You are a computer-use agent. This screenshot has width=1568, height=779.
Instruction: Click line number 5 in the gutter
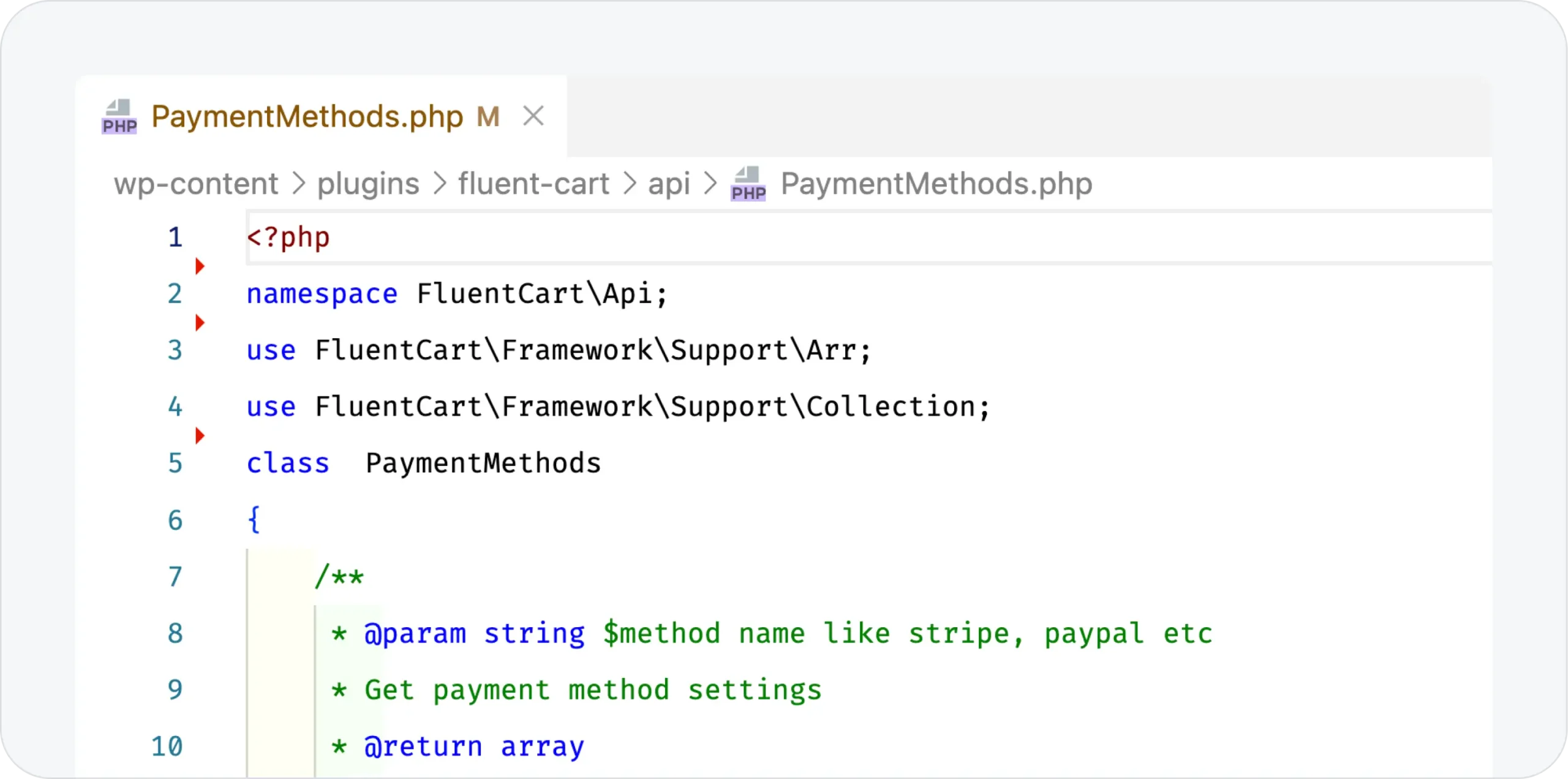coord(175,464)
